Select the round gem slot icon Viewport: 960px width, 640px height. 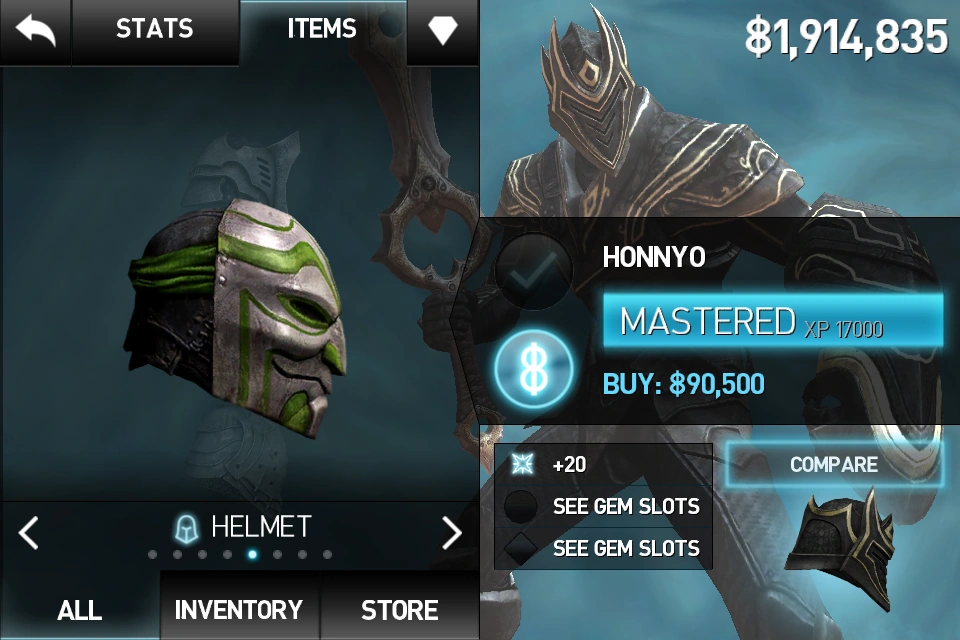[520, 506]
